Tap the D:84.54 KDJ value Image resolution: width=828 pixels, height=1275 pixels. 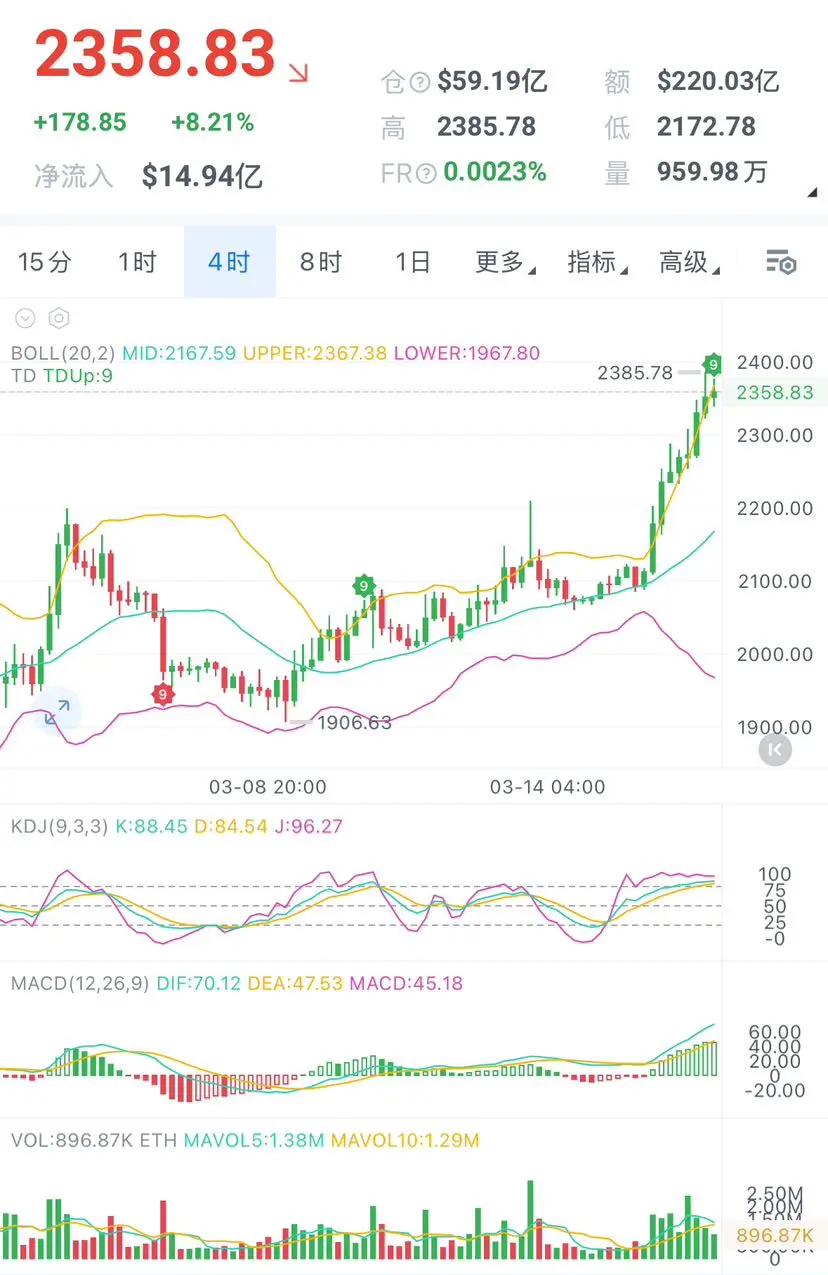[230, 827]
